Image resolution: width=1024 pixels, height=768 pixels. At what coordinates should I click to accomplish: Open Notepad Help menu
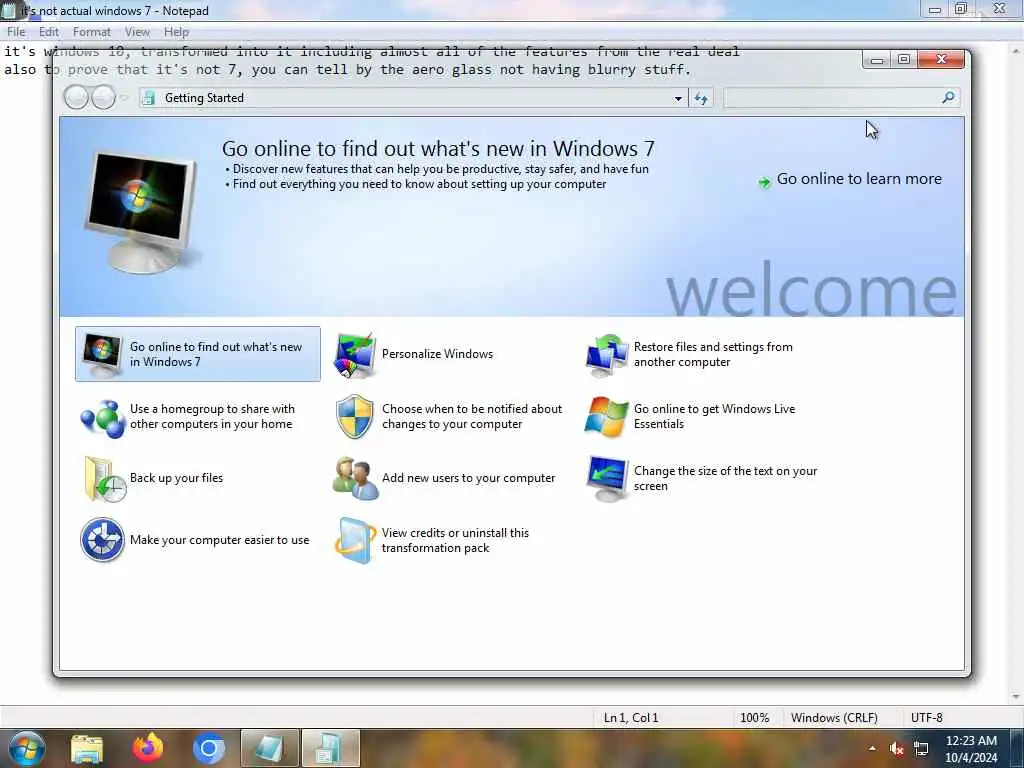[x=176, y=32]
